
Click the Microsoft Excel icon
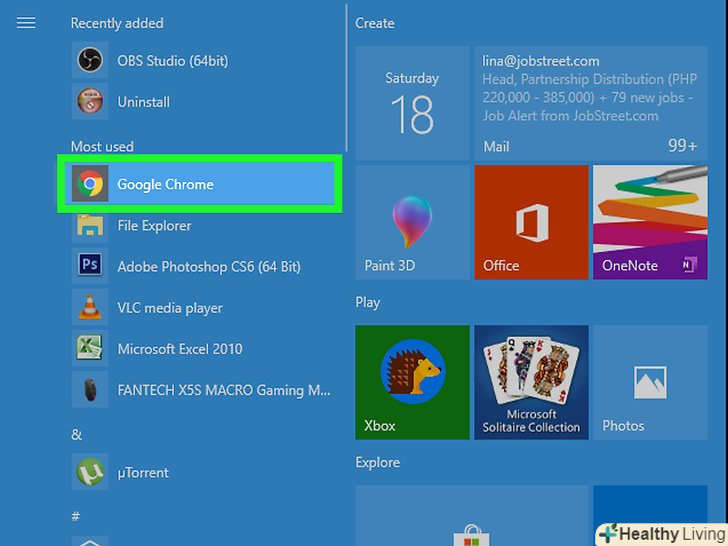point(90,348)
